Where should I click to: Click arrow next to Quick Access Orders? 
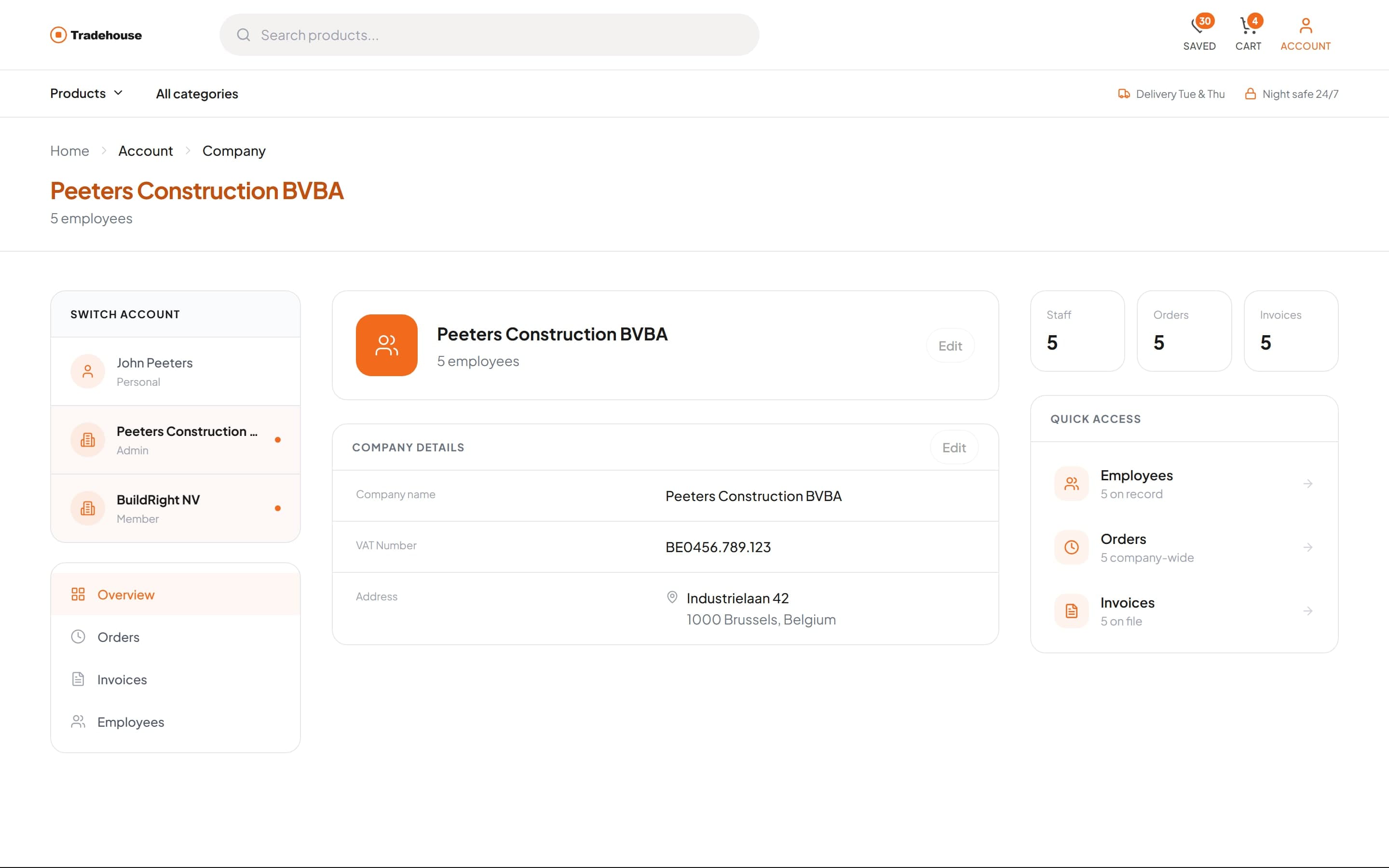pyautogui.click(x=1308, y=547)
